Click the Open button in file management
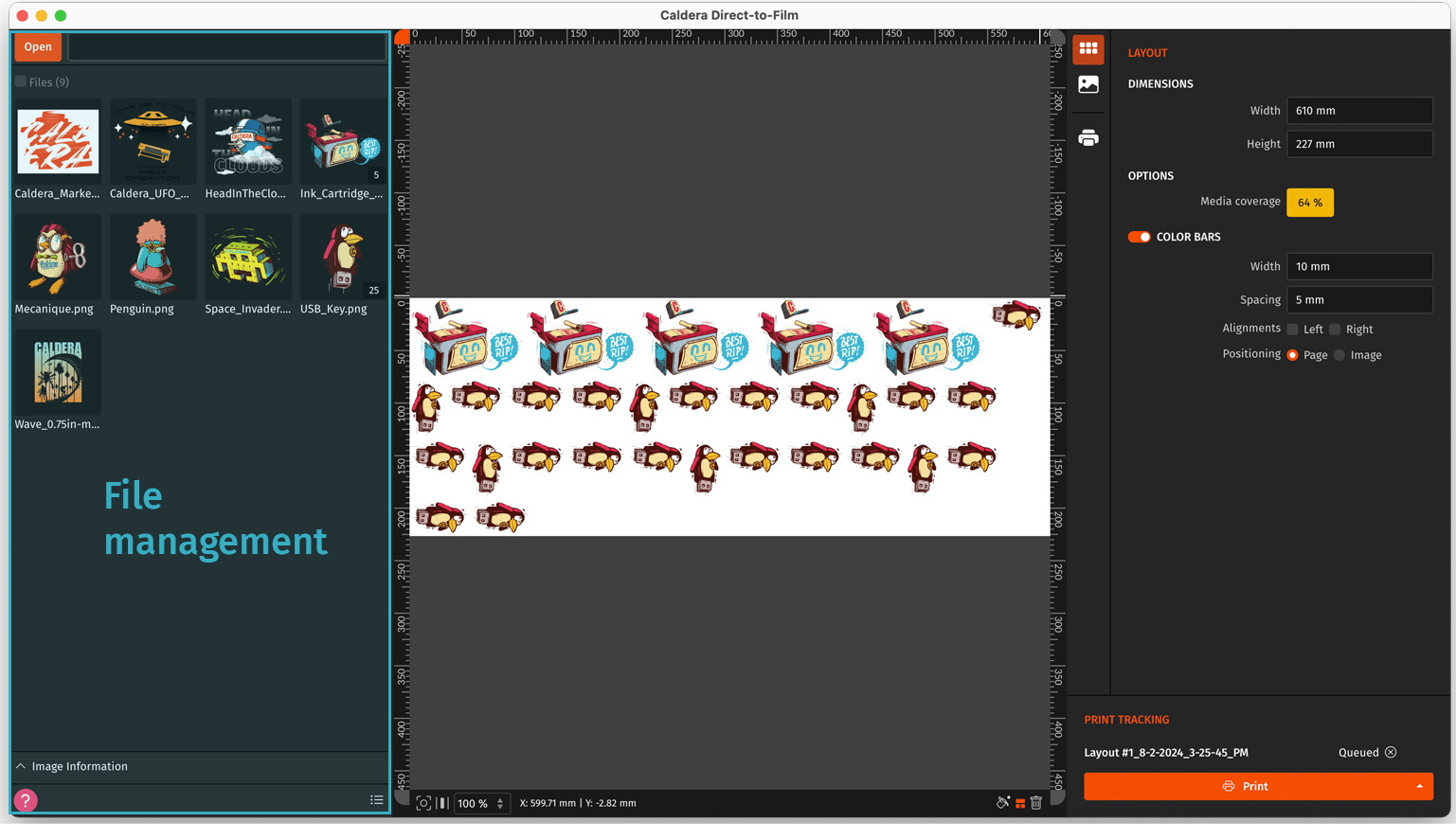This screenshot has width=1456, height=840. pos(37,46)
